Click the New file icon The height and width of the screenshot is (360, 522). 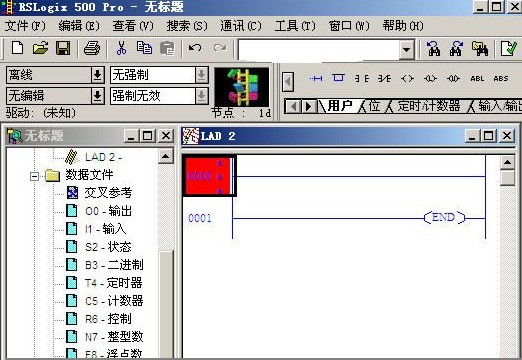point(17,49)
